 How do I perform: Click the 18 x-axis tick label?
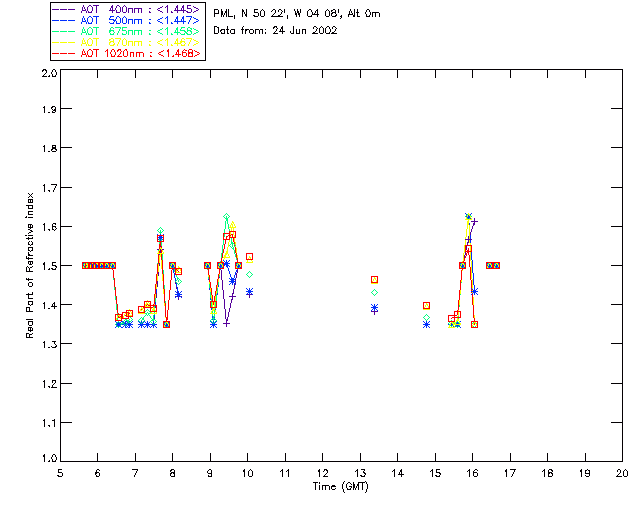click(x=547, y=473)
